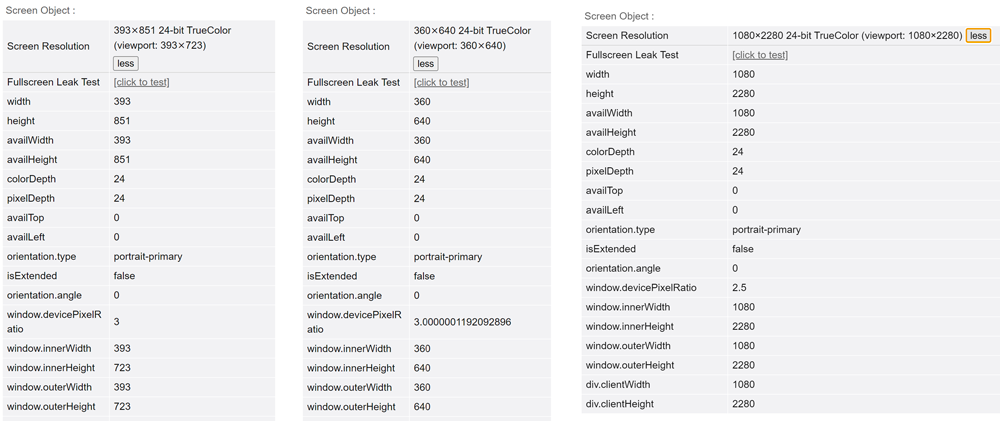This screenshot has height=421, width=1000.
Task: Collapse details with less button under 360×640
Action: [425, 64]
